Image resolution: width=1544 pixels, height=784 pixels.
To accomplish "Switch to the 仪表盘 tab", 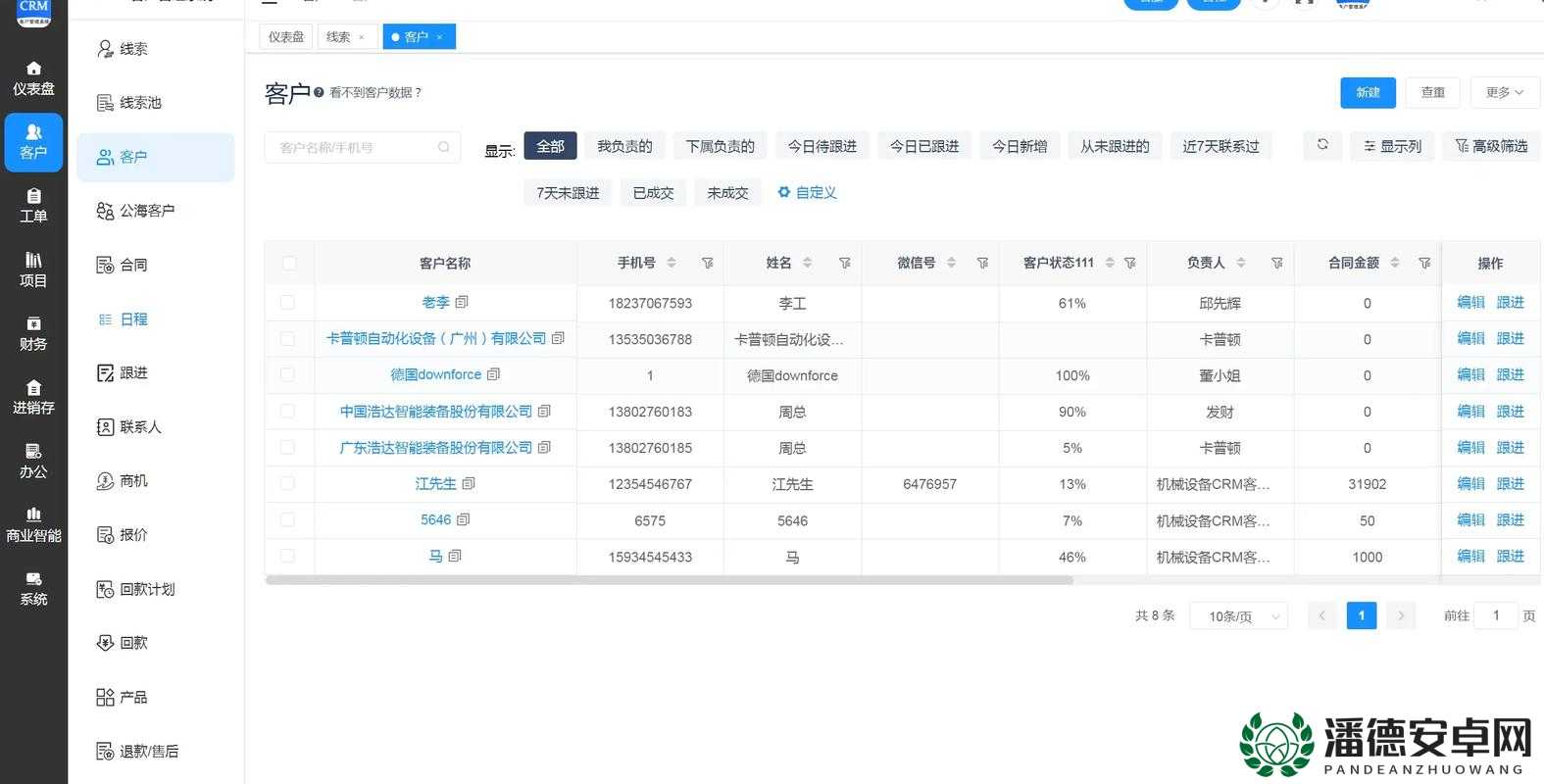I will point(286,37).
